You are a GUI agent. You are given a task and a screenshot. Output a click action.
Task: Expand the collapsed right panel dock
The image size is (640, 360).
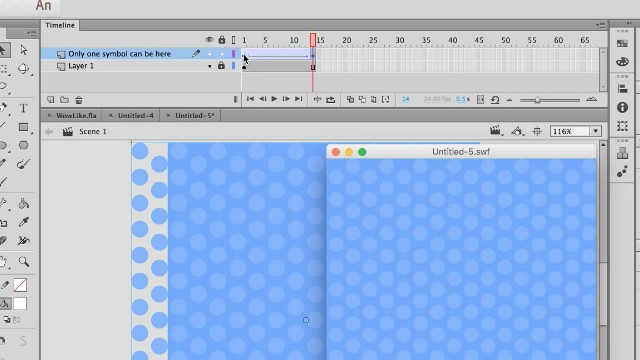(x=629, y=23)
